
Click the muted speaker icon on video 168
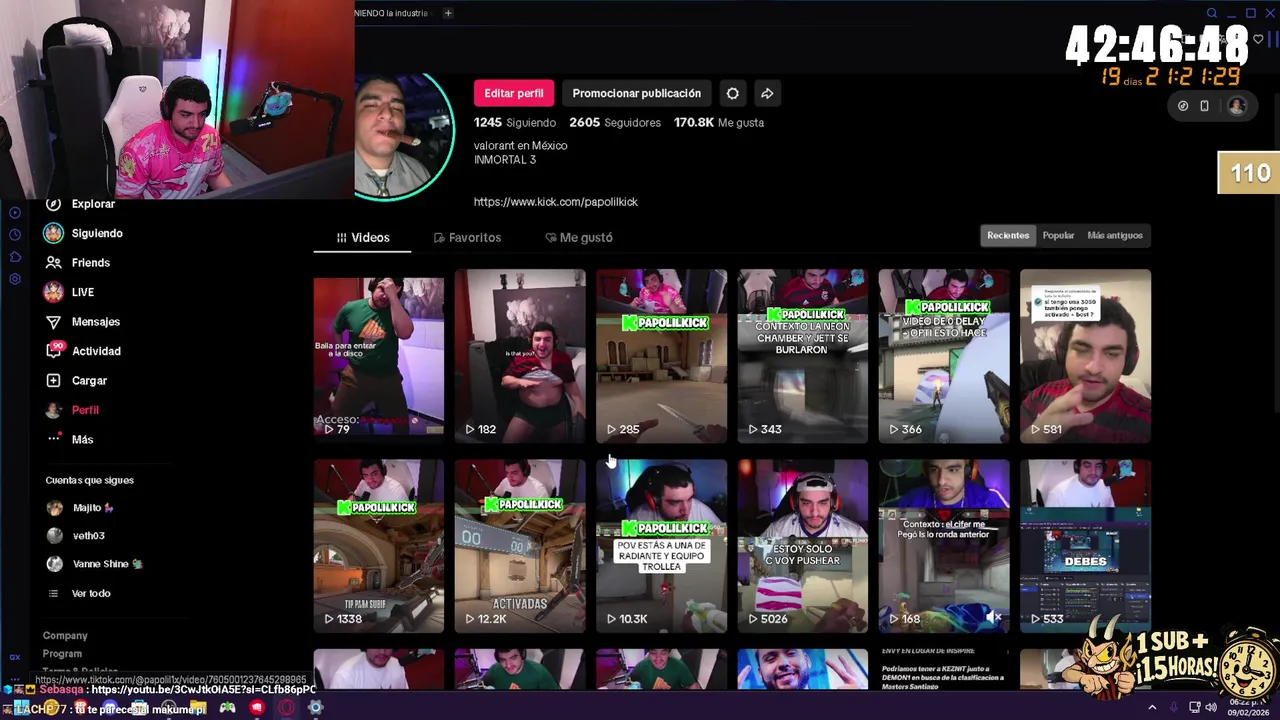pyautogui.click(x=993, y=618)
